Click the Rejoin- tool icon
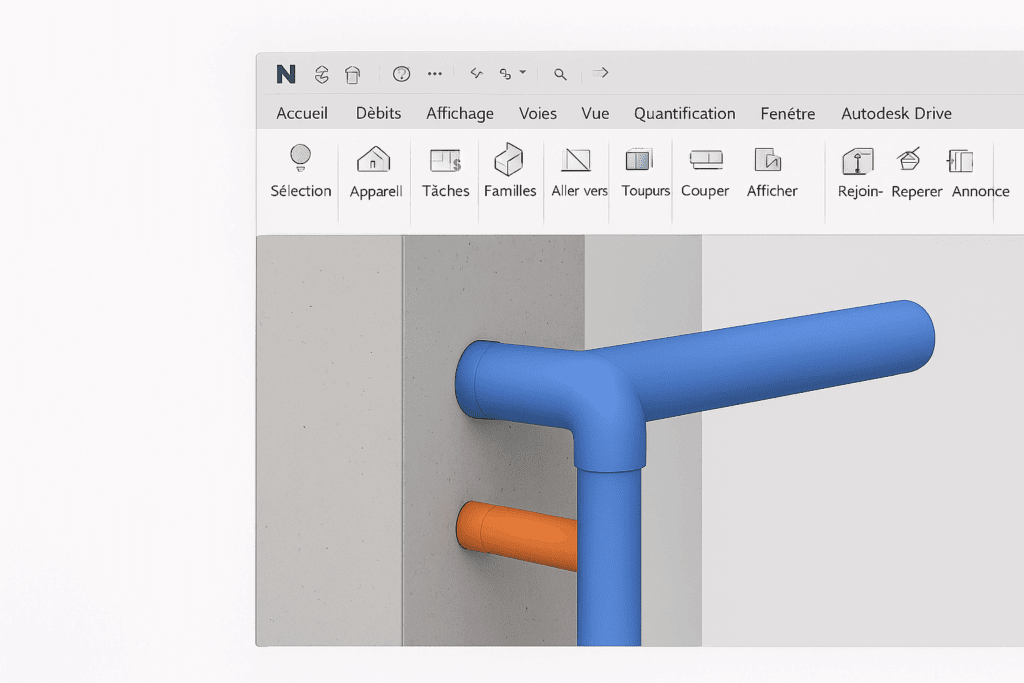This screenshot has height=683, width=1024. 858,160
